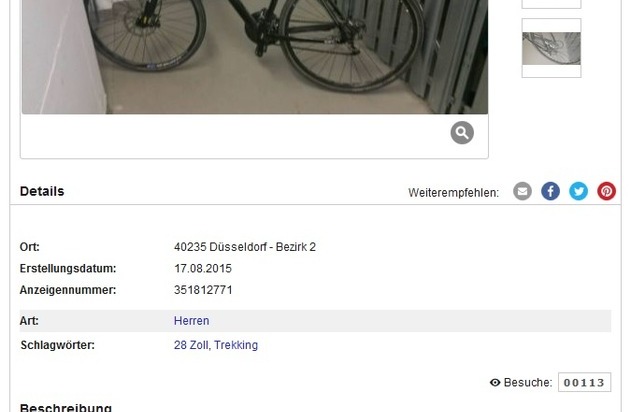This screenshot has height=412, width=630.
Task: Click the ad number 351812771
Action: coord(203,290)
